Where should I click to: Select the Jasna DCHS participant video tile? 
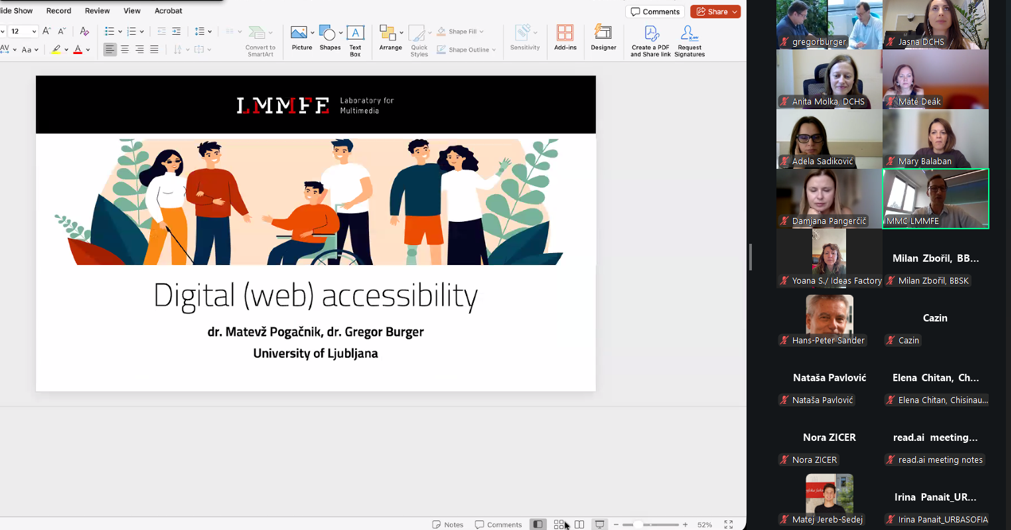[936, 24]
